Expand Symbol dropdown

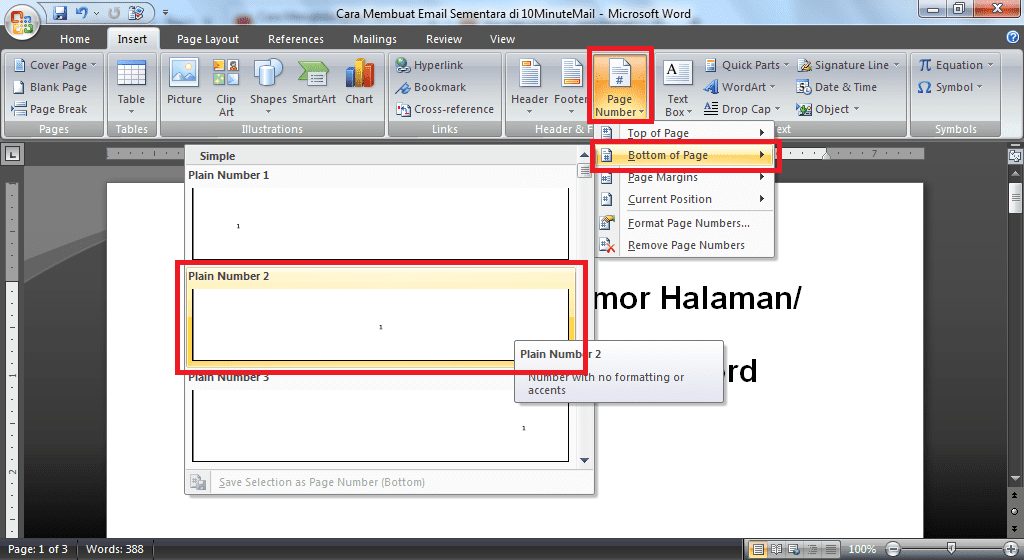(980, 87)
